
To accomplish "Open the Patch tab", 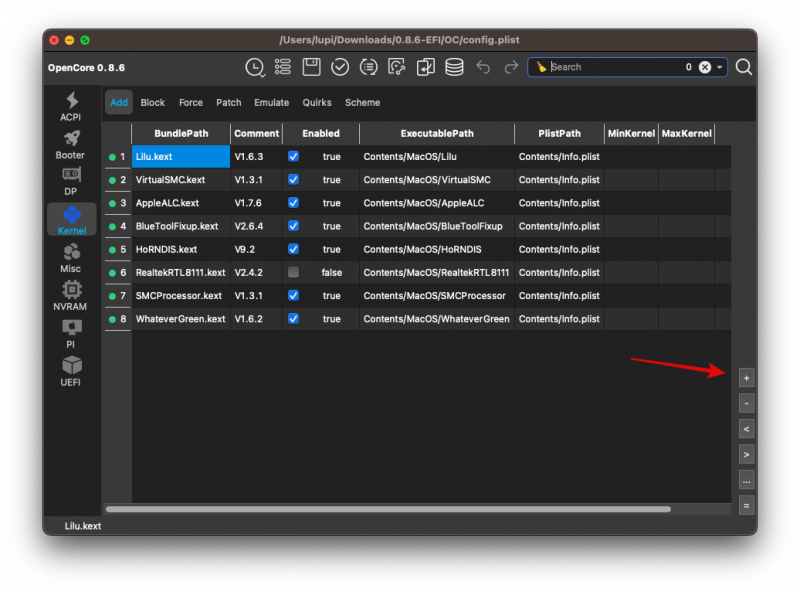I will (229, 103).
